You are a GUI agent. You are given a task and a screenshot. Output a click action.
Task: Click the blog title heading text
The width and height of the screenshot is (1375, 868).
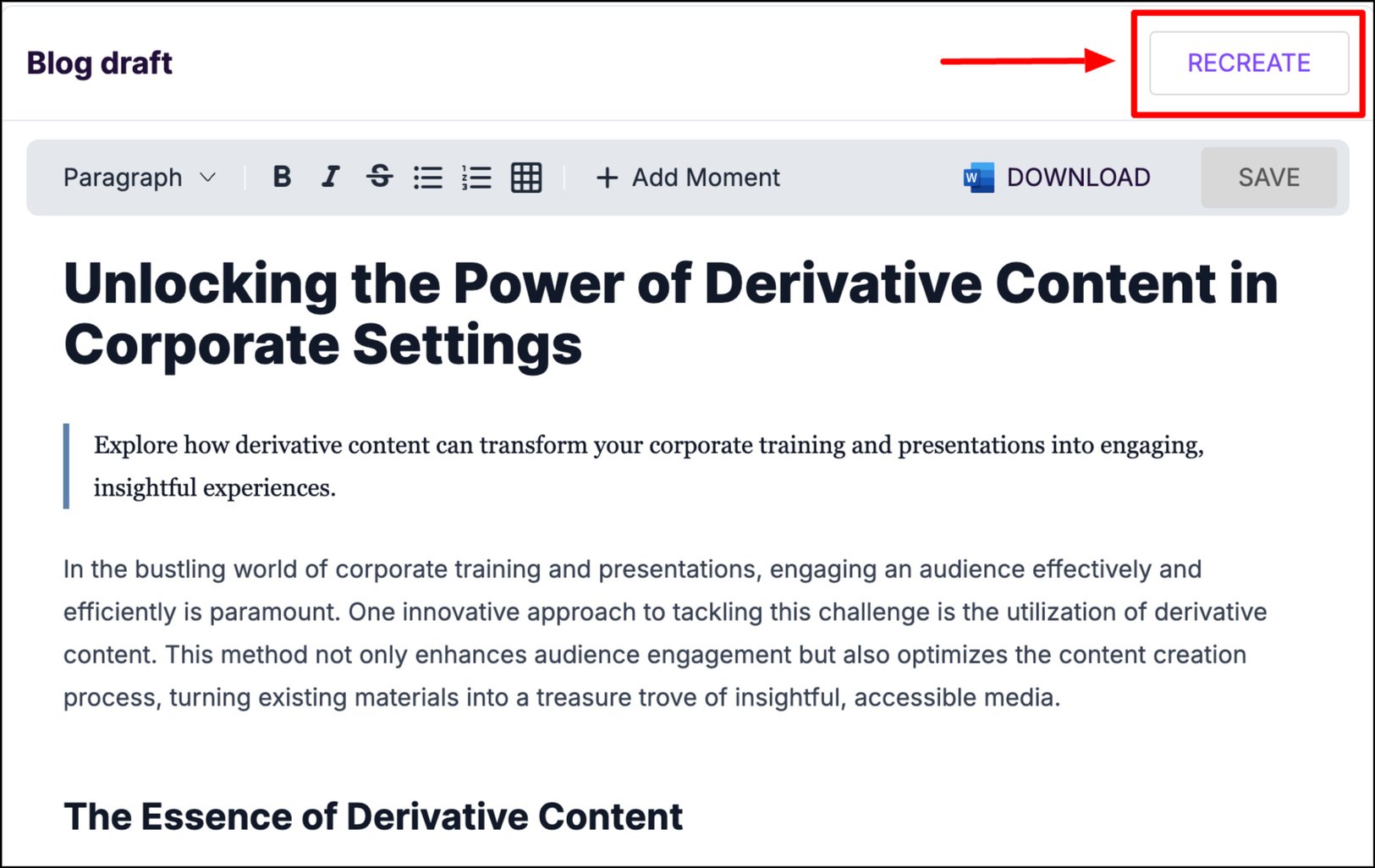(x=670, y=314)
